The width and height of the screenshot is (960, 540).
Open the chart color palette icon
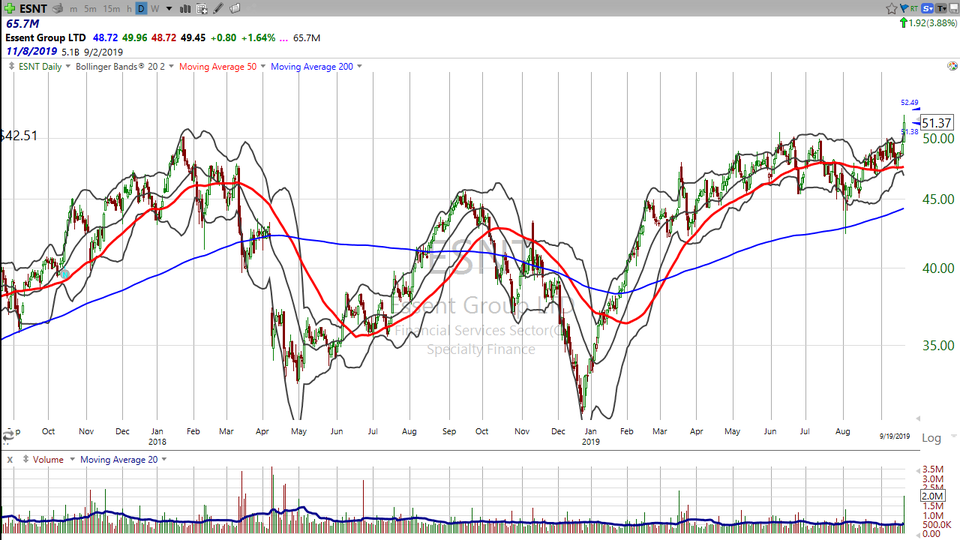951,66
